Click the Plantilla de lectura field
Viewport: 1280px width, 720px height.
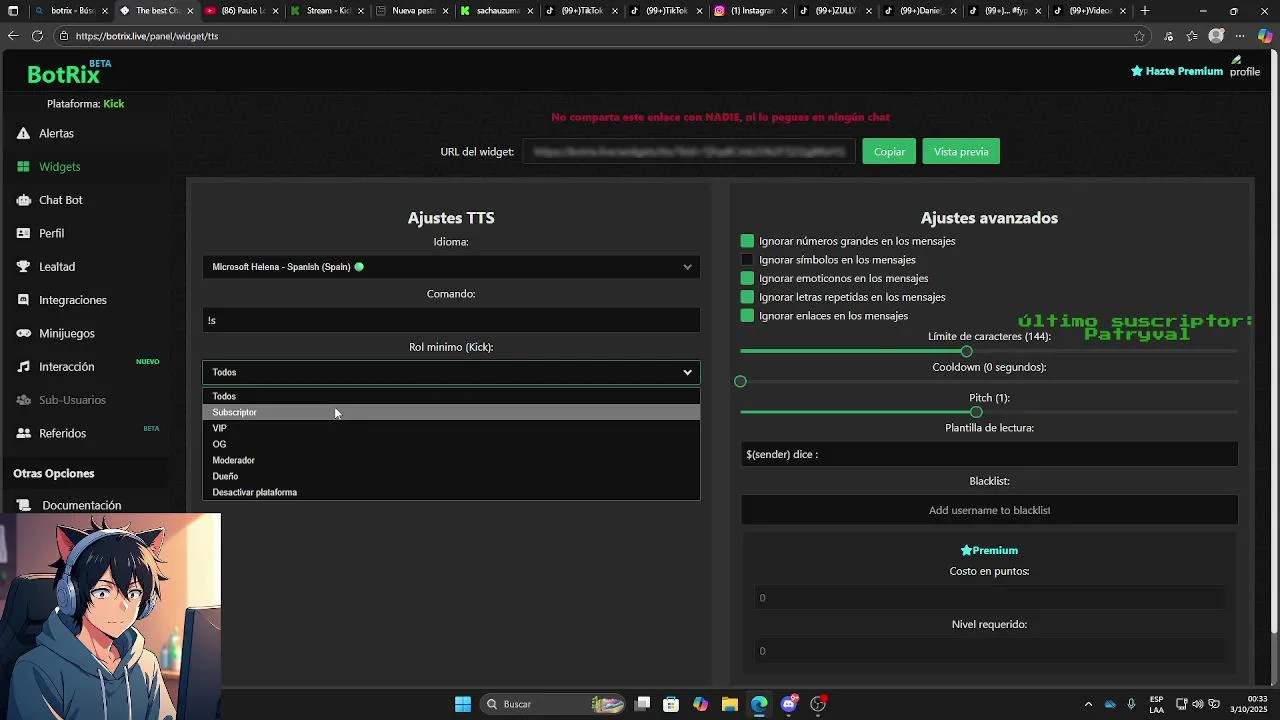tap(989, 454)
